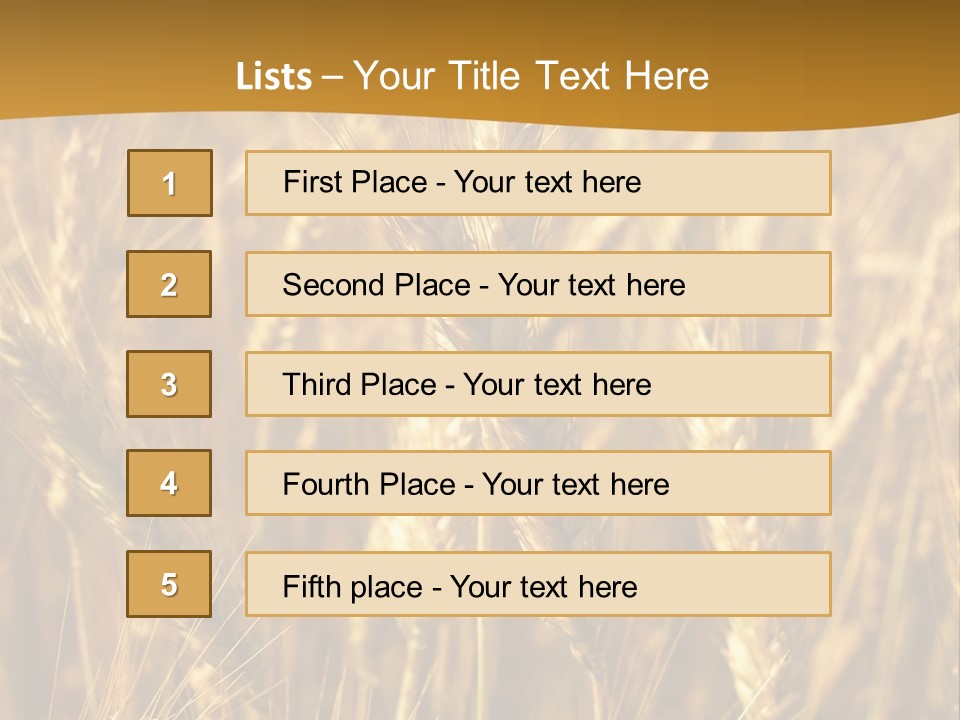Screen dimensions: 960x720
Task: Select "Your Title Text Here" in the title
Action: pos(530,76)
